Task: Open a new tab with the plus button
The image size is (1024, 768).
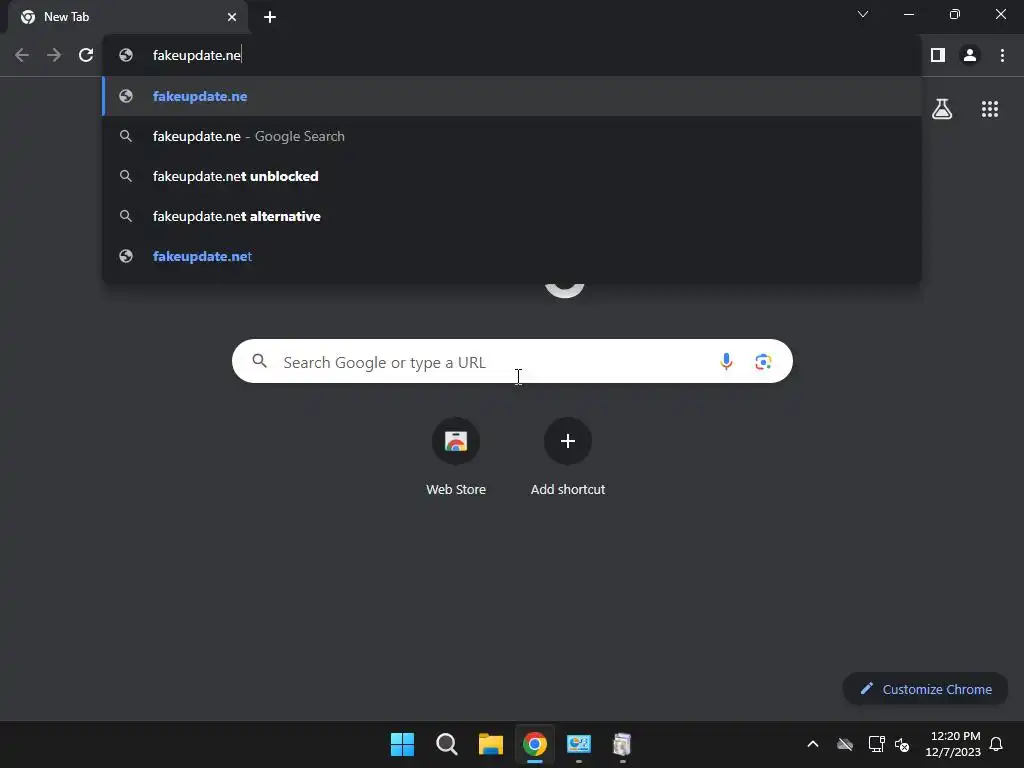Action: tap(270, 17)
